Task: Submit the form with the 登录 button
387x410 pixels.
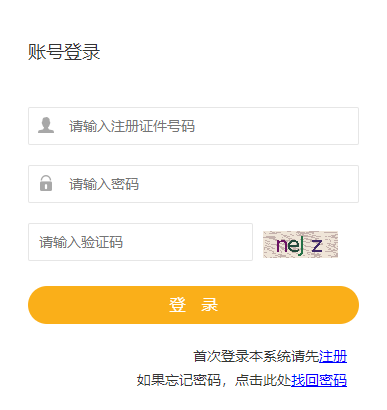Action: coord(193,305)
